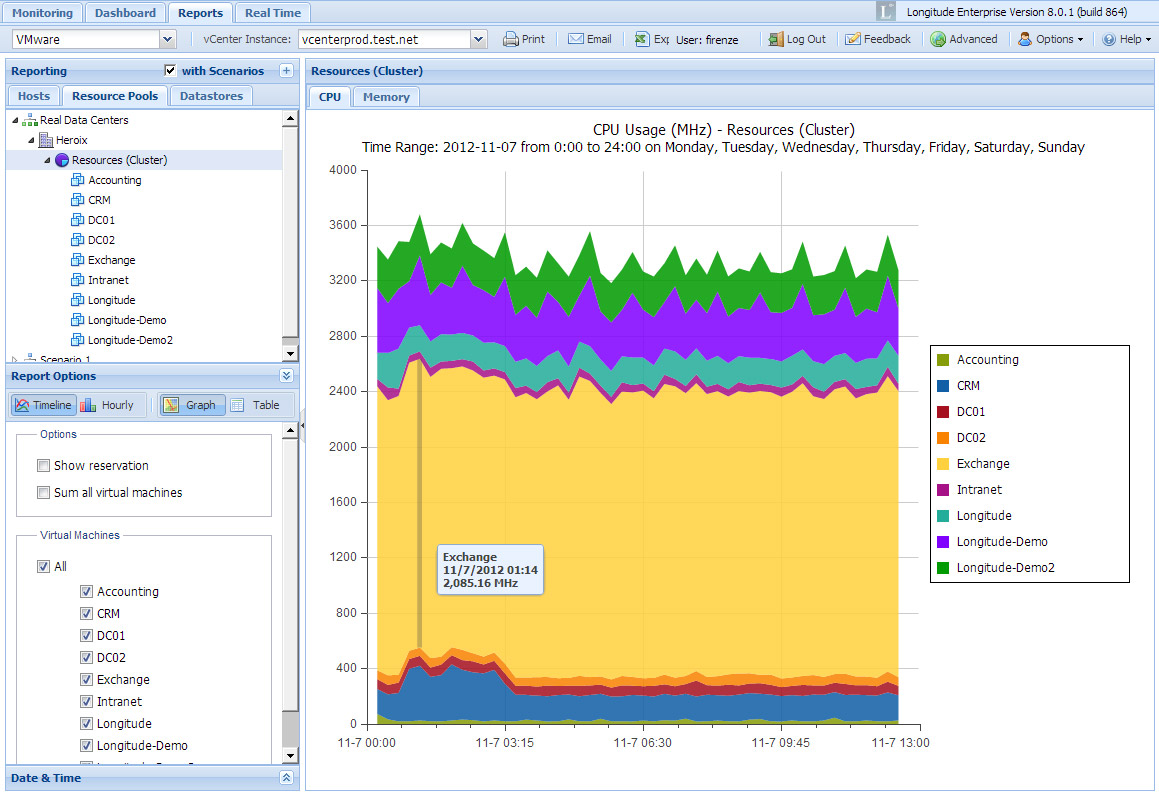This screenshot has height=795, width=1159.
Task: Click the Log Out toolbar icon
Action: point(776,39)
